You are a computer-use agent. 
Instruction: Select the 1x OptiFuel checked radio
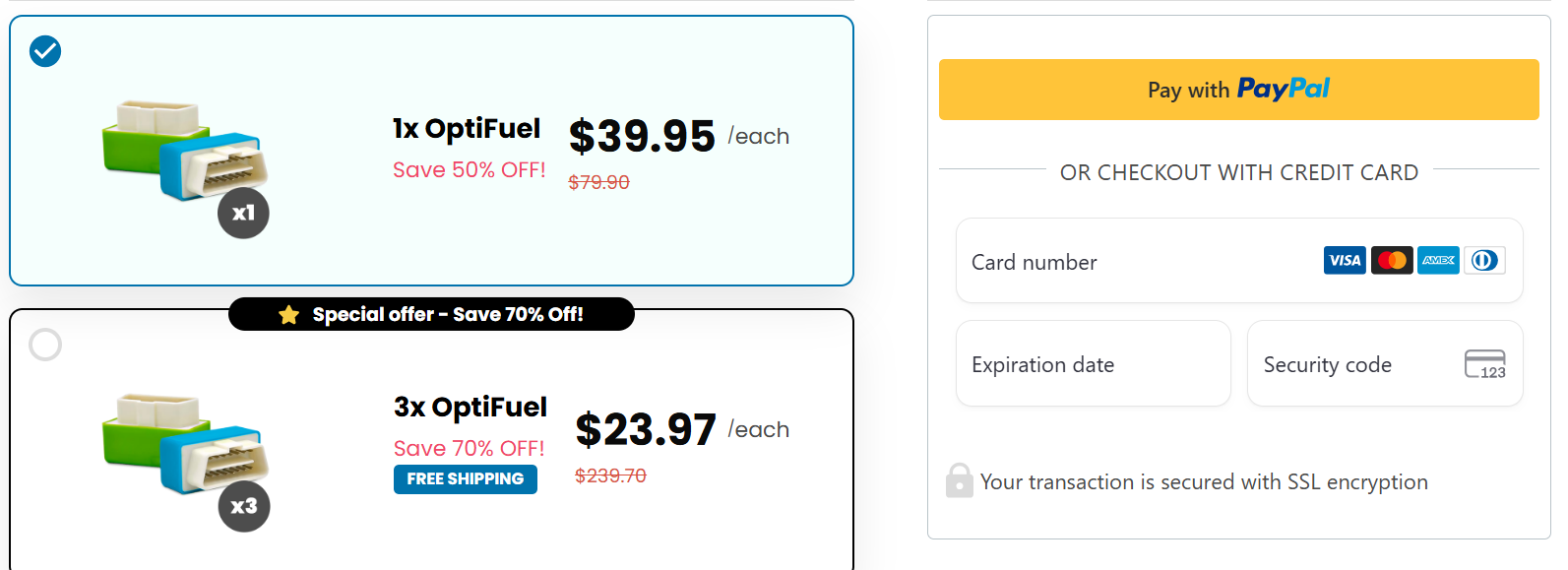click(45, 50)
